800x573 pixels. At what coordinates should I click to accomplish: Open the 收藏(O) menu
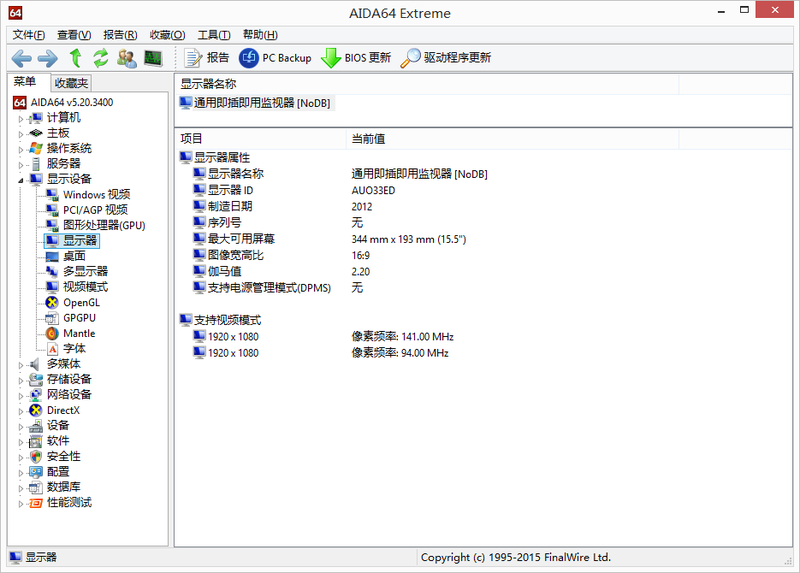pyautogui.click(x=167, y=35)
